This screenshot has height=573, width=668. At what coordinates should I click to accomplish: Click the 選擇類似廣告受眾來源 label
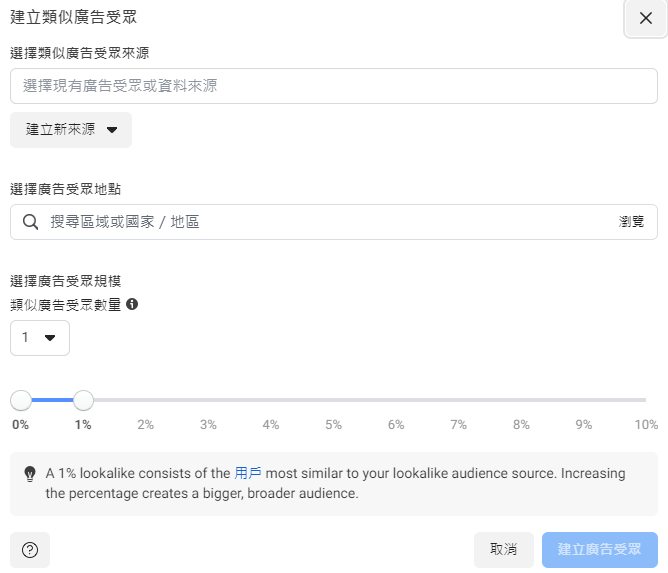pos(80,53)
